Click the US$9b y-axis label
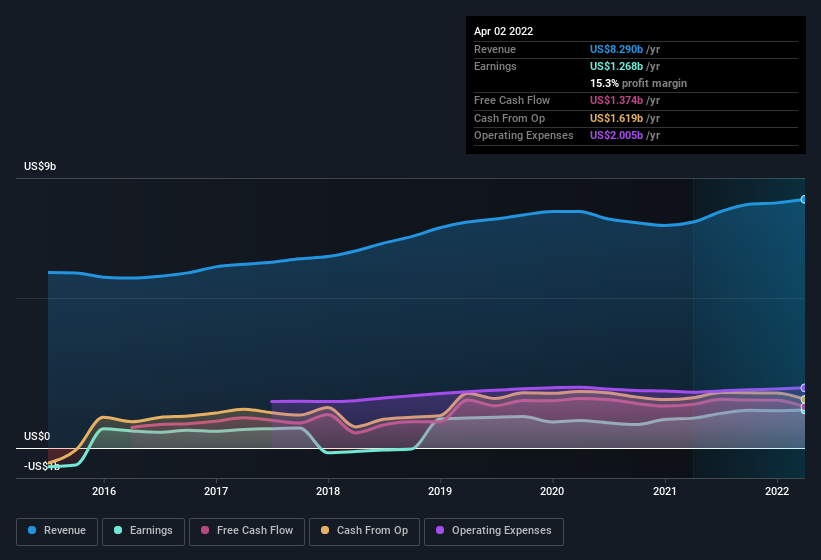 (40, 166)
